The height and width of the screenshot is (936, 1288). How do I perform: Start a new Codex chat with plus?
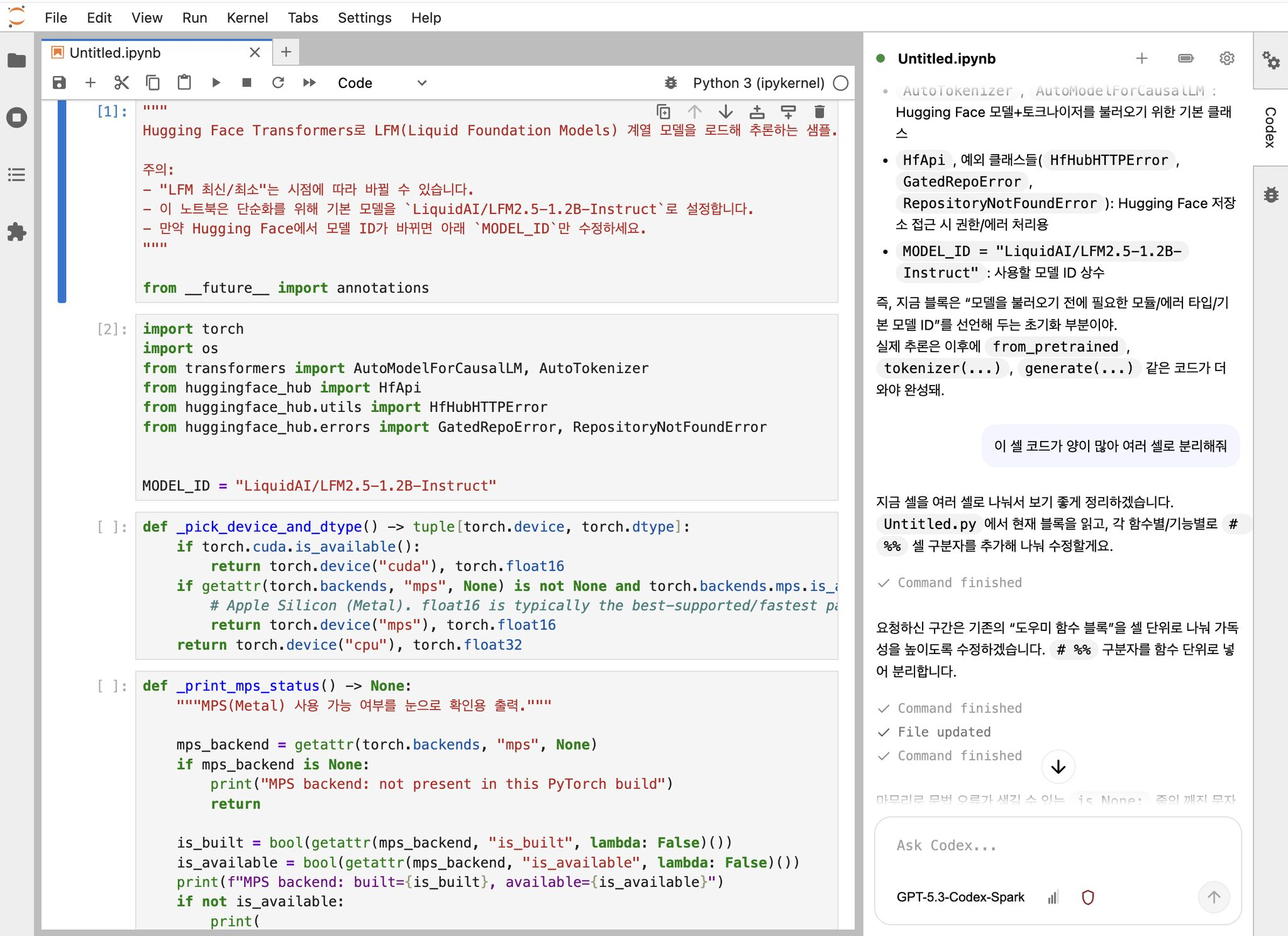(1142, 58)
